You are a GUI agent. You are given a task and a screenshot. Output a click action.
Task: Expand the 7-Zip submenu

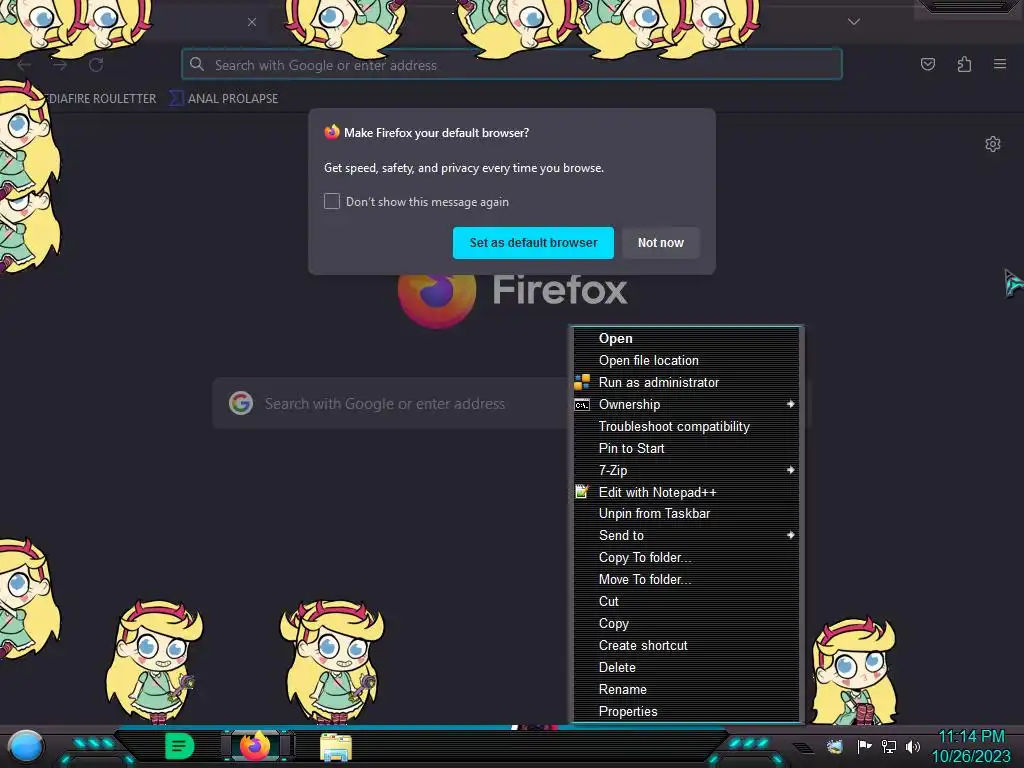pos(686,470)
